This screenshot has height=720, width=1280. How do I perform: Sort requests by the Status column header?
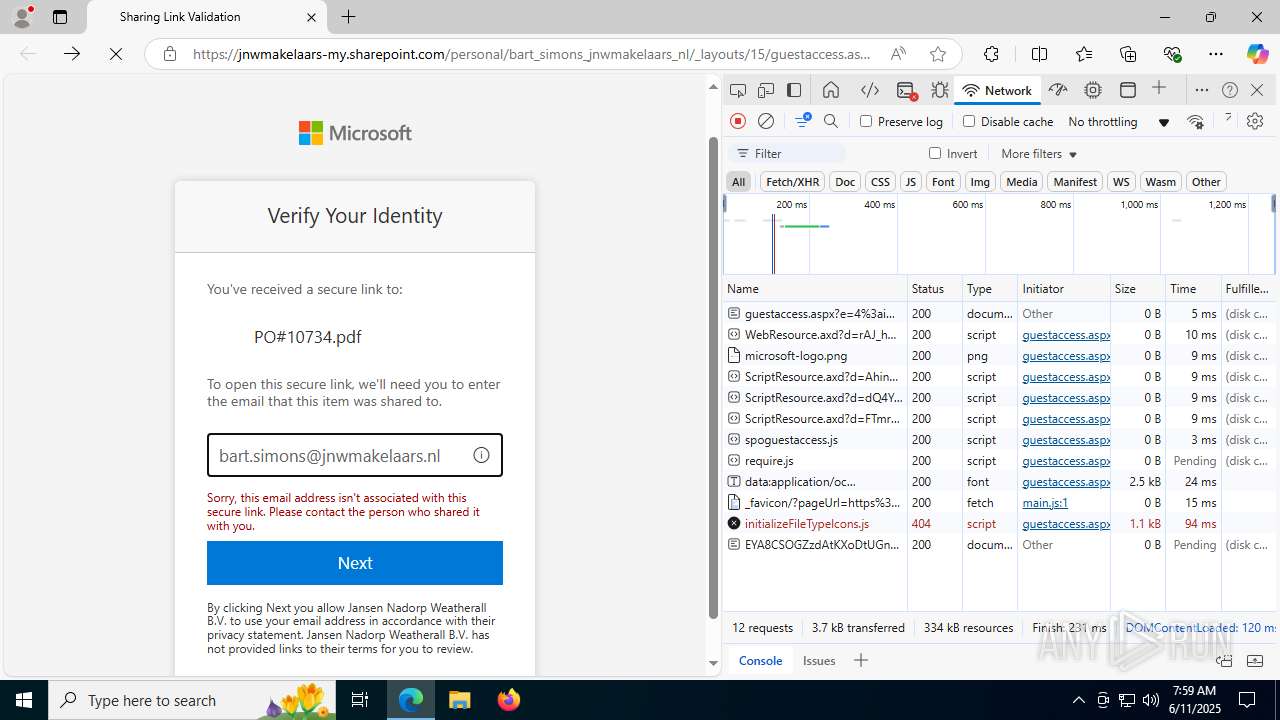(935, 288)
